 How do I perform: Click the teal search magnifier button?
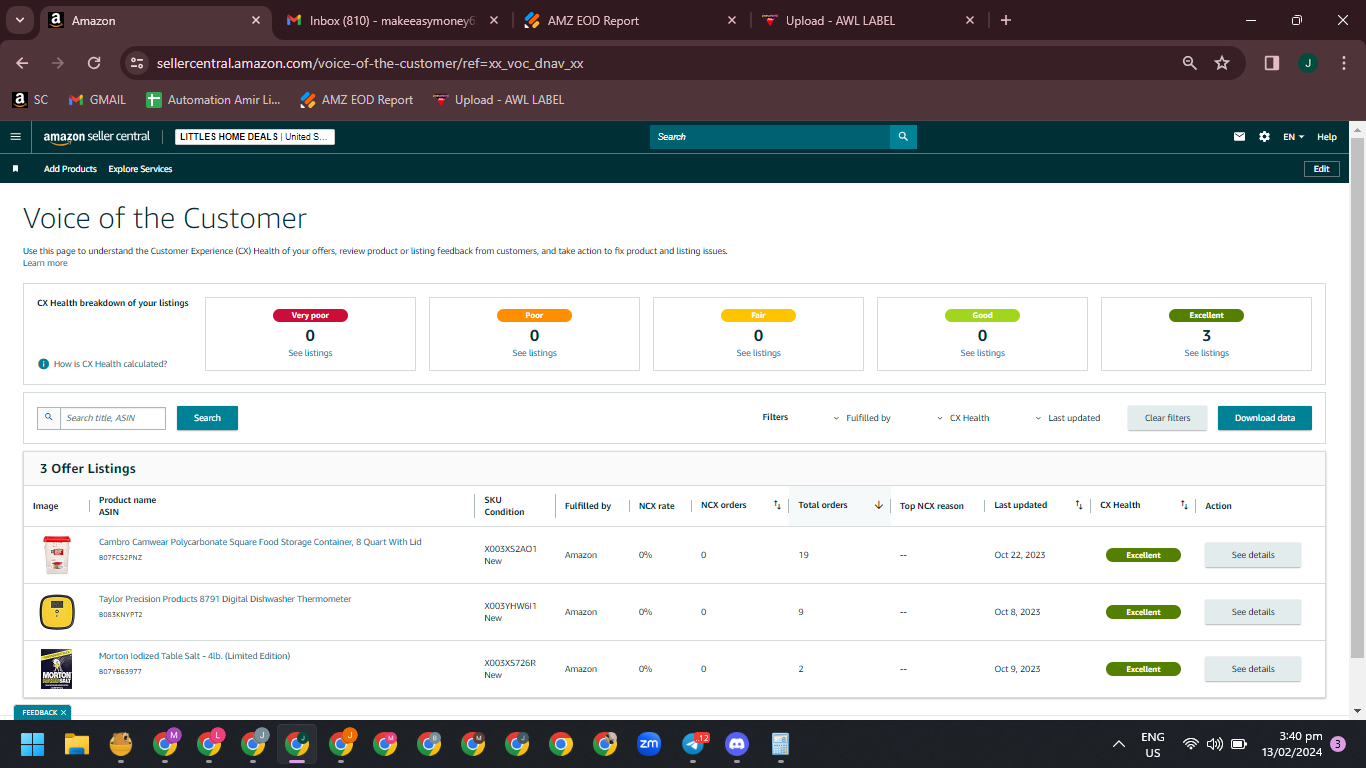903,136
